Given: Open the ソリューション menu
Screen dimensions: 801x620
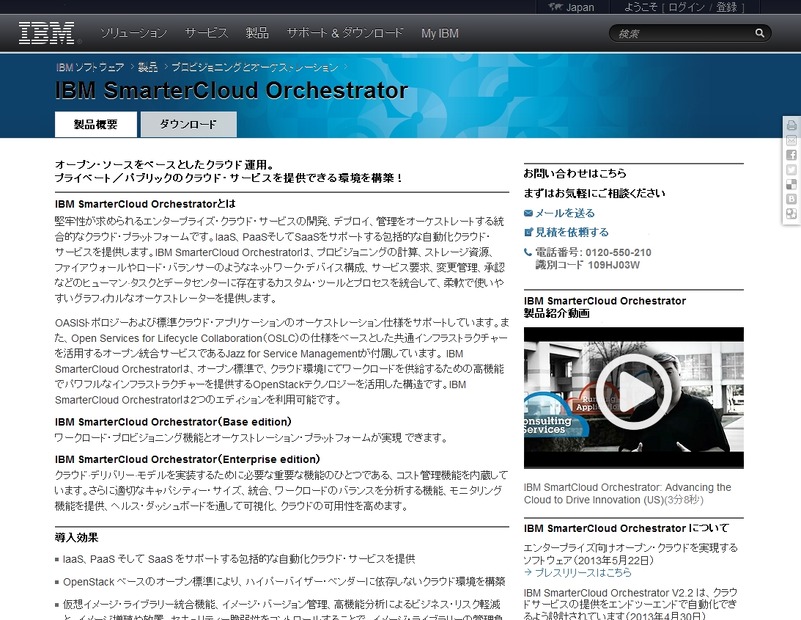Looking at the screenshot, I should [x=133, y=33].
